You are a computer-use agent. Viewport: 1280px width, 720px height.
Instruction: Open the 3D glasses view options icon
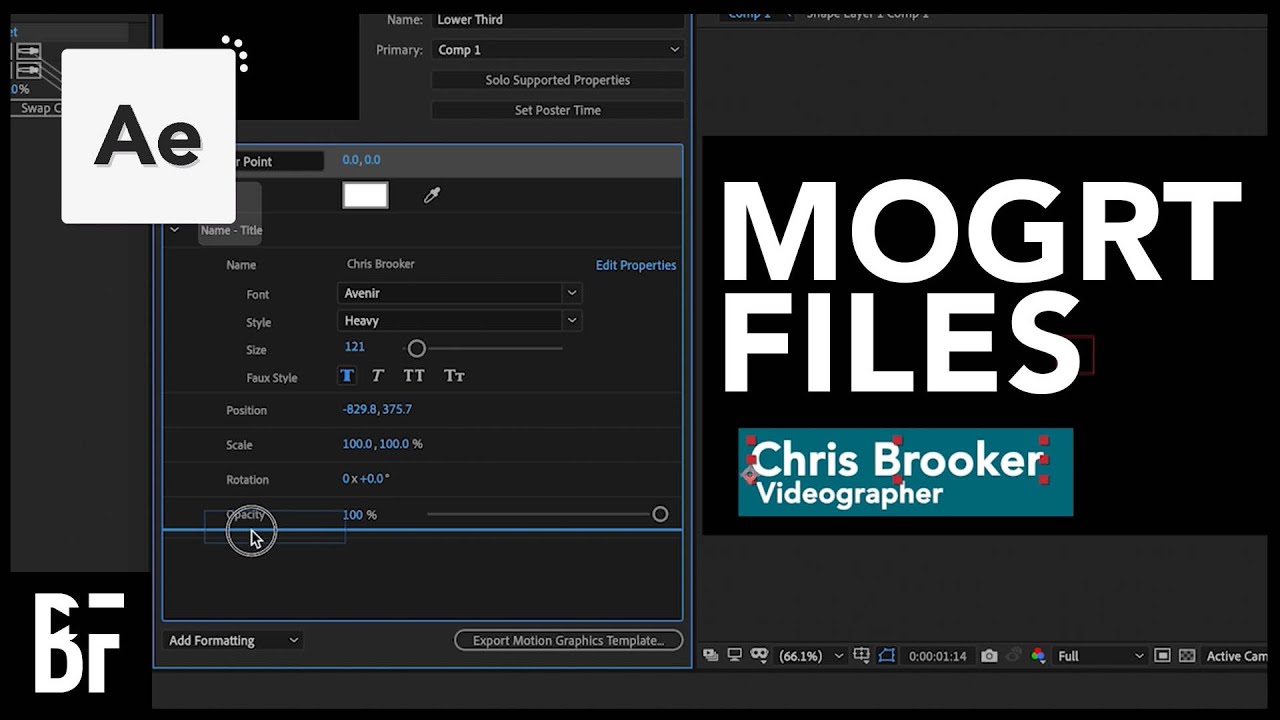click(759, 656)
